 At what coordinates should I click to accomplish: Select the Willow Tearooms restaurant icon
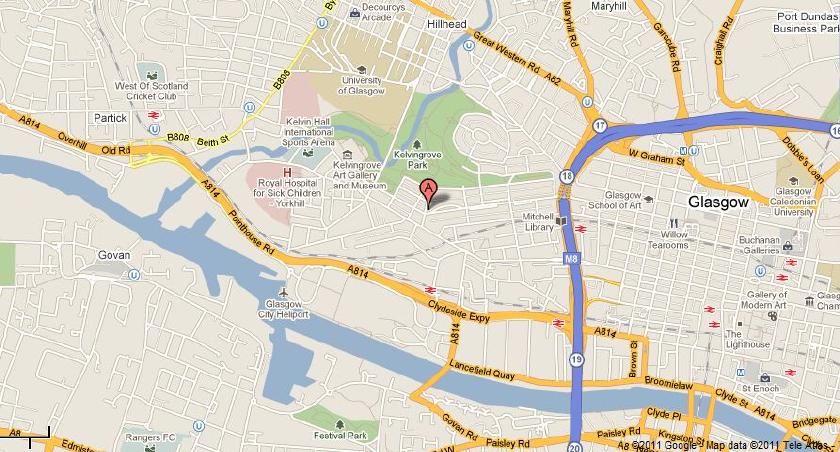click(x=674, y=223)
